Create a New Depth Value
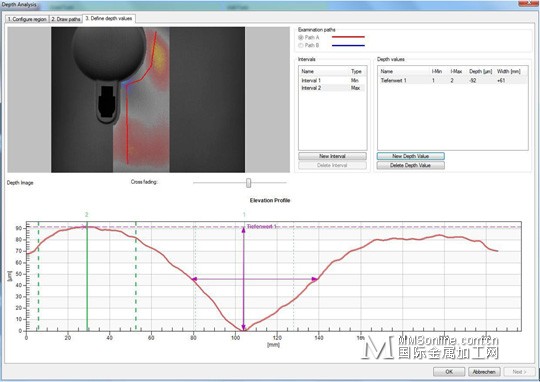 (411, 156)
